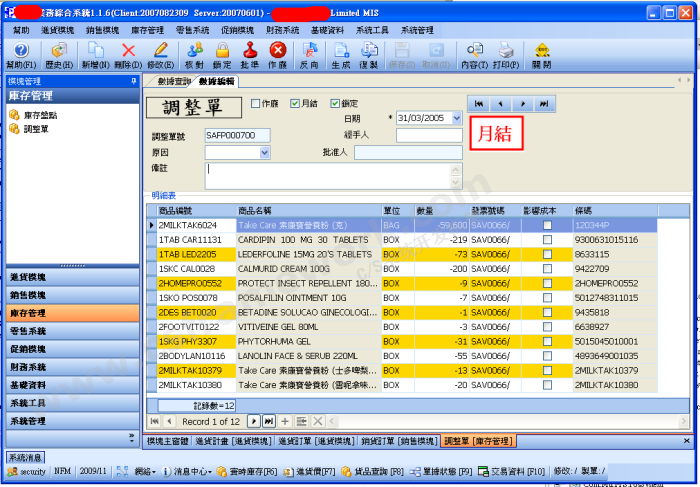Click the 備註 remarks text field
Viewport: 700px width, 487px height.
[x=333, y=175]
